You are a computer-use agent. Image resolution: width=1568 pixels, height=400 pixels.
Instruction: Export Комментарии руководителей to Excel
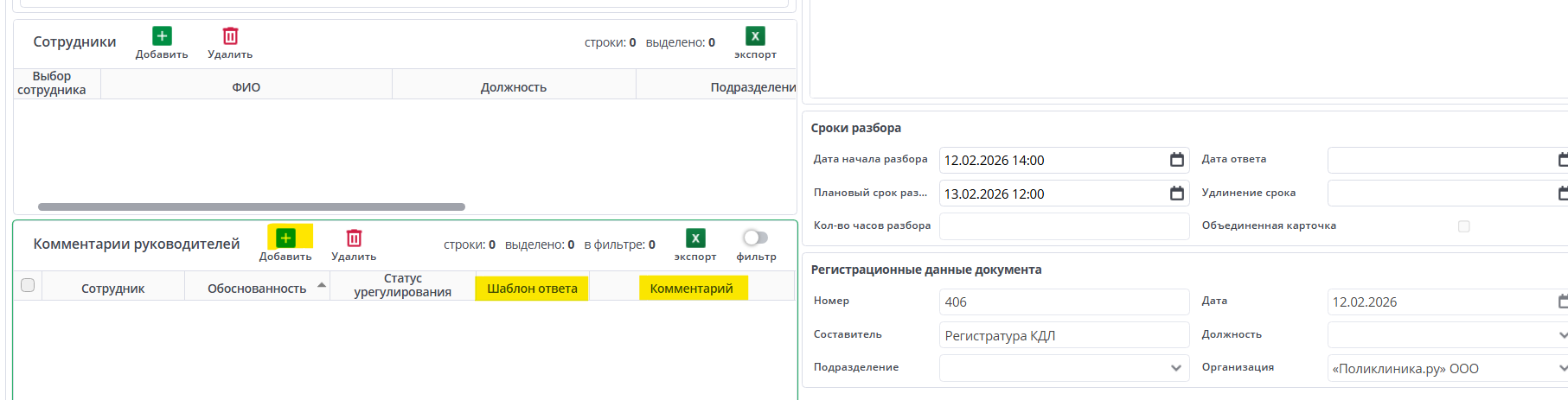tap(695, 244)
